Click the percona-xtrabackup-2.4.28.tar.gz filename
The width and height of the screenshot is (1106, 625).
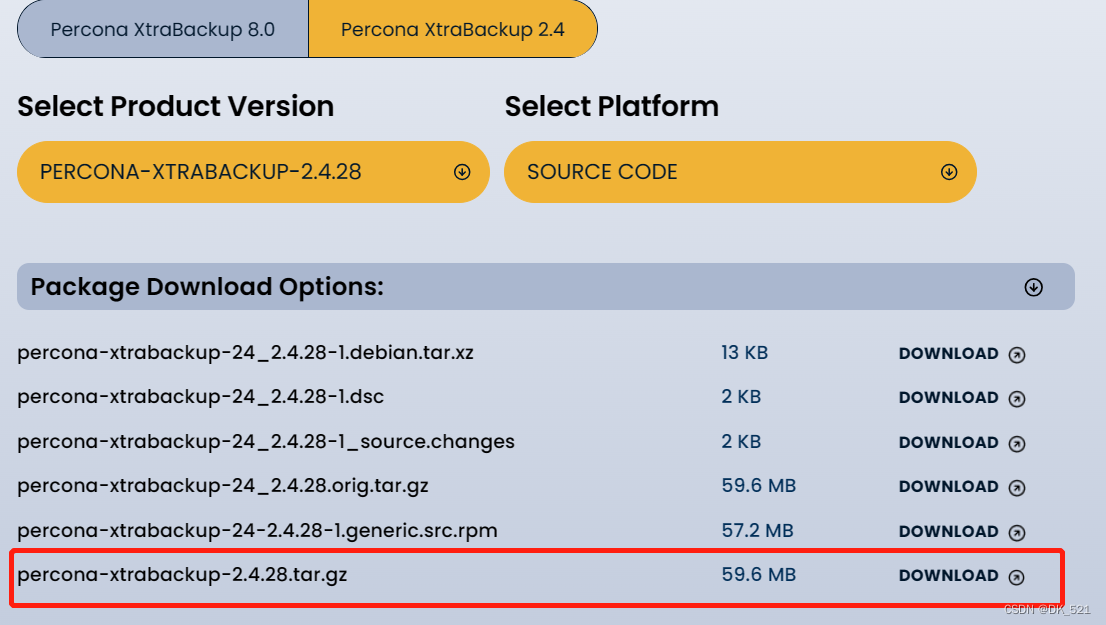182,575
